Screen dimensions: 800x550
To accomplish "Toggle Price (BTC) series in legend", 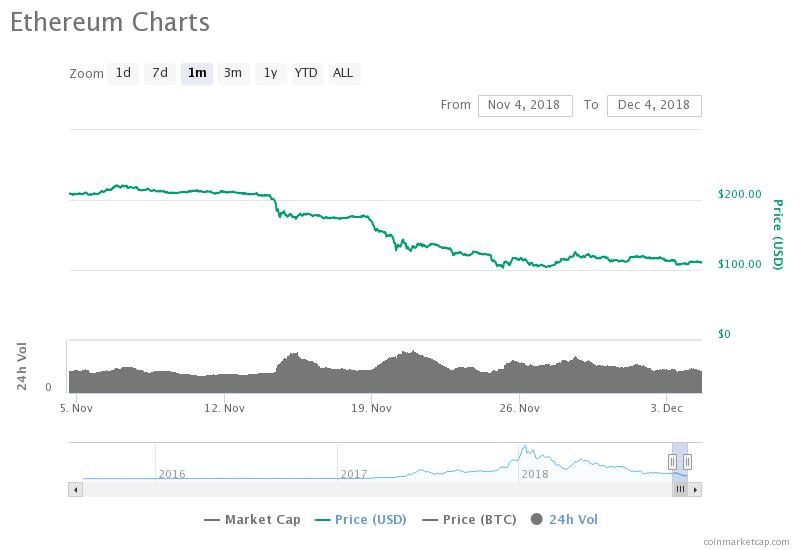I will [x=469, y=520].
